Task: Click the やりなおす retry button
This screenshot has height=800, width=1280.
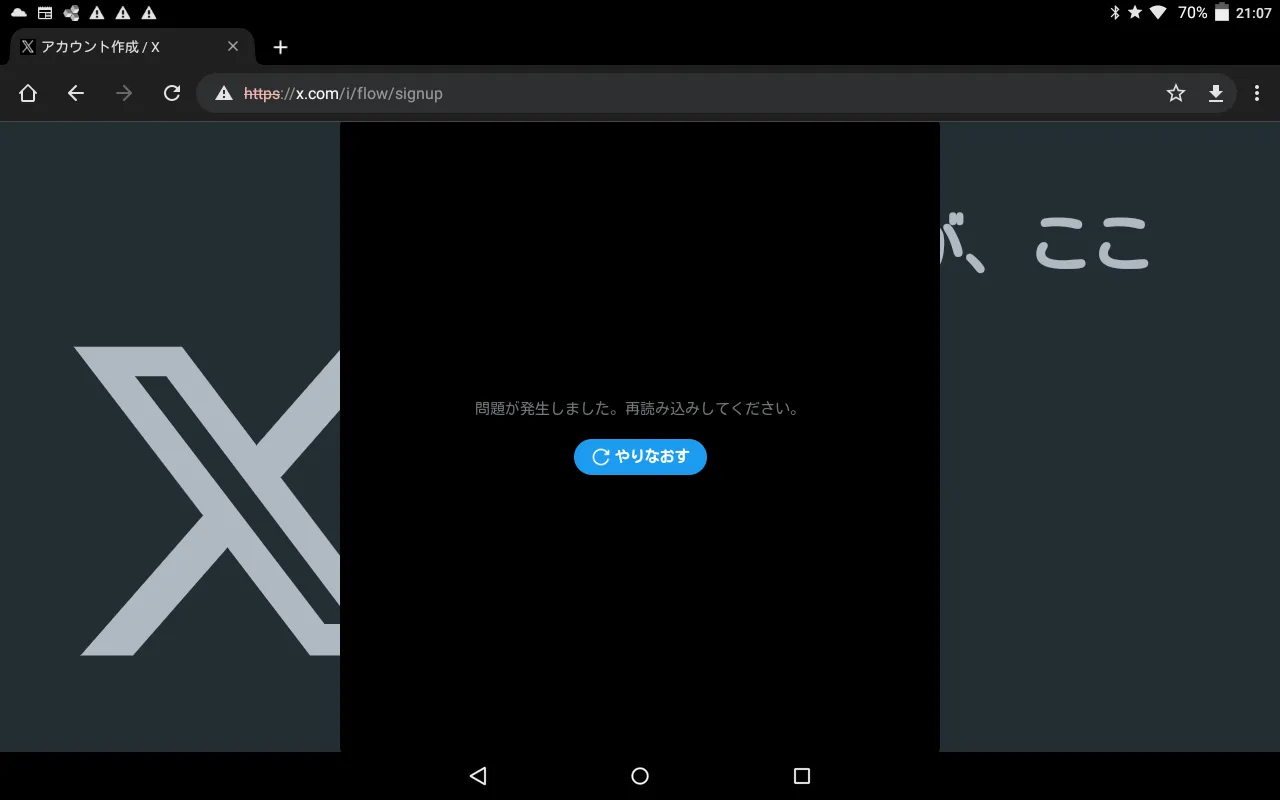Action: coord(640,457)
